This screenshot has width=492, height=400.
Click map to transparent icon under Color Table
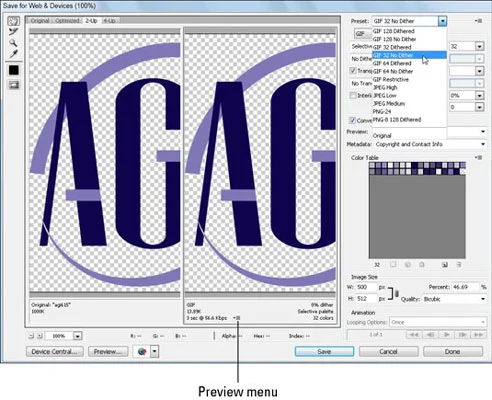click(x=393, y=265)
